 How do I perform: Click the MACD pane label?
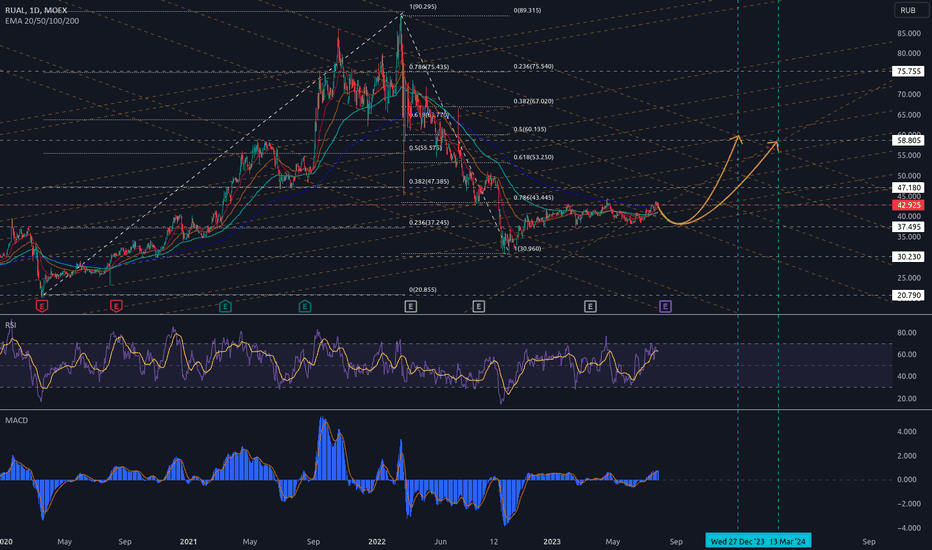(x=17, y=420)
